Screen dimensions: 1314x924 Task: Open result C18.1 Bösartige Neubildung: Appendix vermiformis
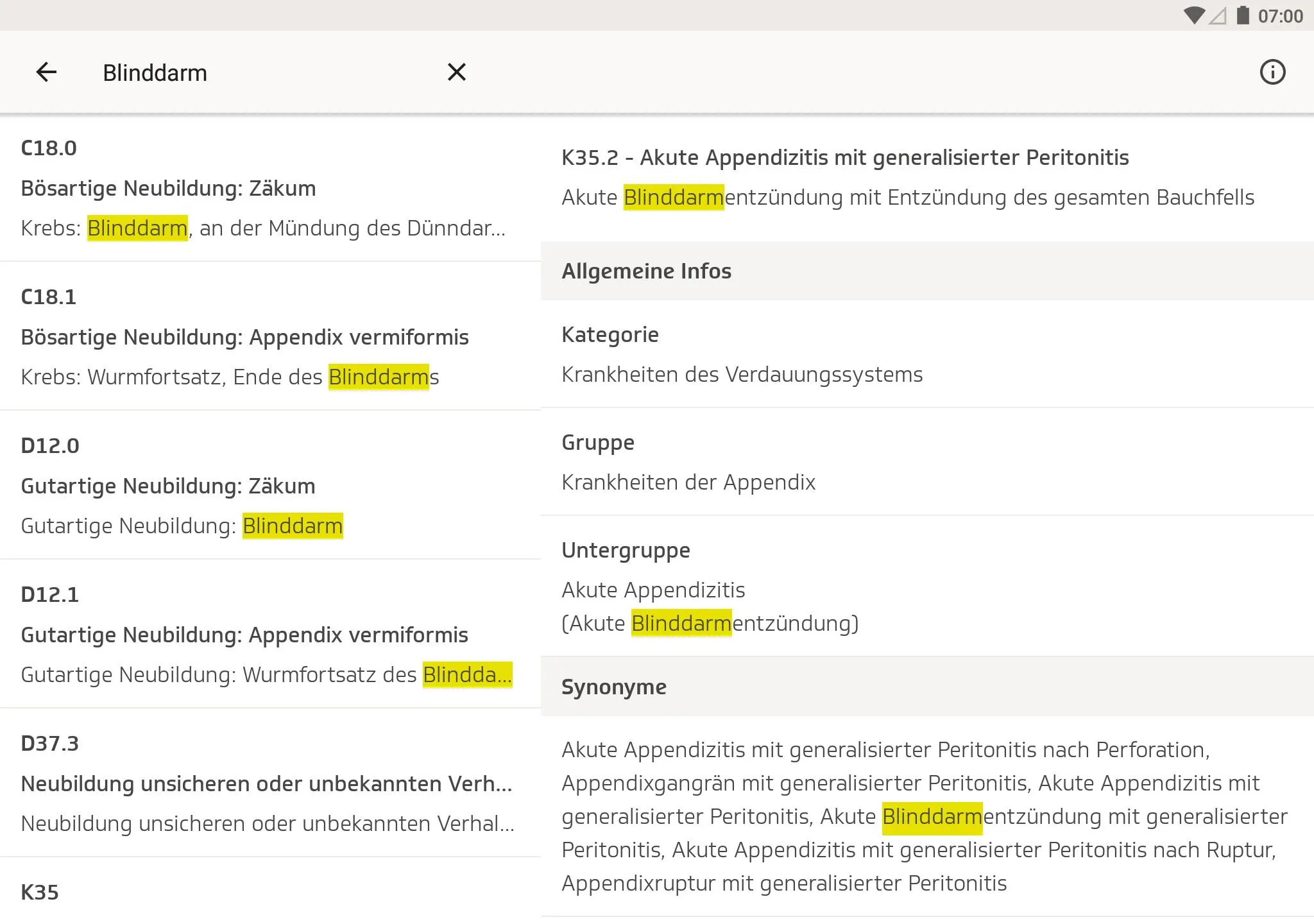pyautogui.click(x=270, y=336)
